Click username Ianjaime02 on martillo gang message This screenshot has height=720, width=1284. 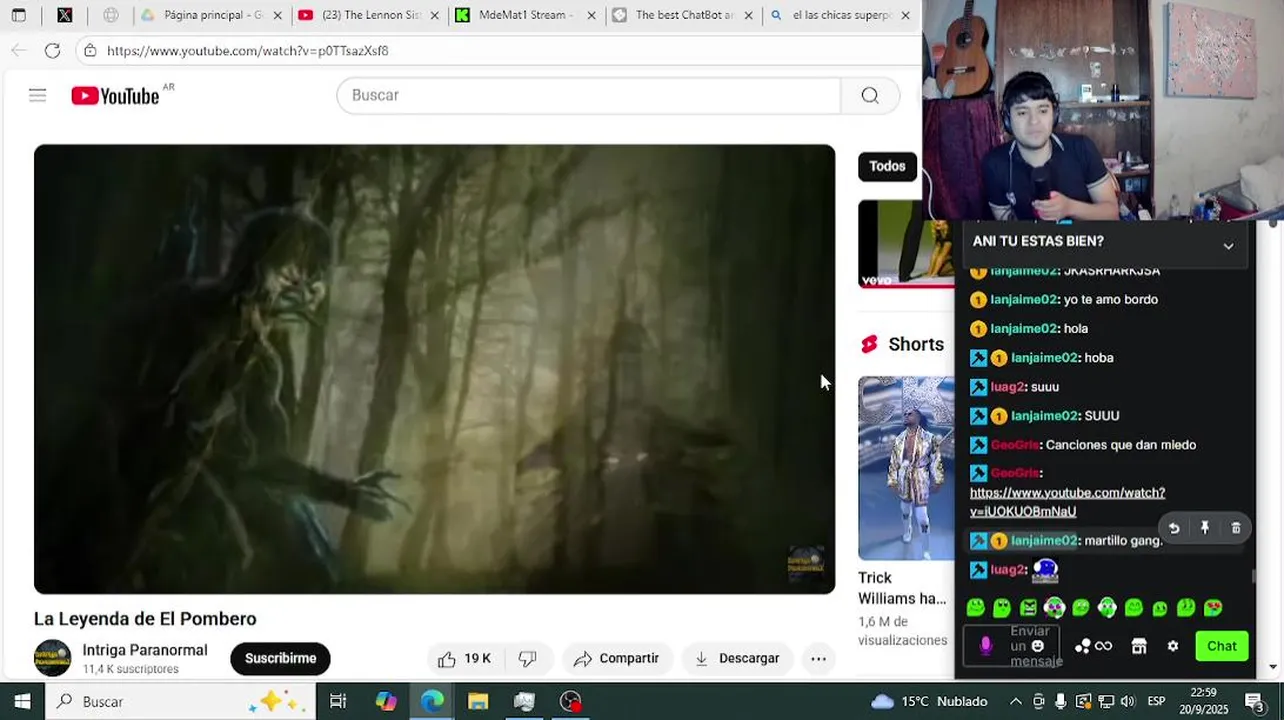(1044, 541)
